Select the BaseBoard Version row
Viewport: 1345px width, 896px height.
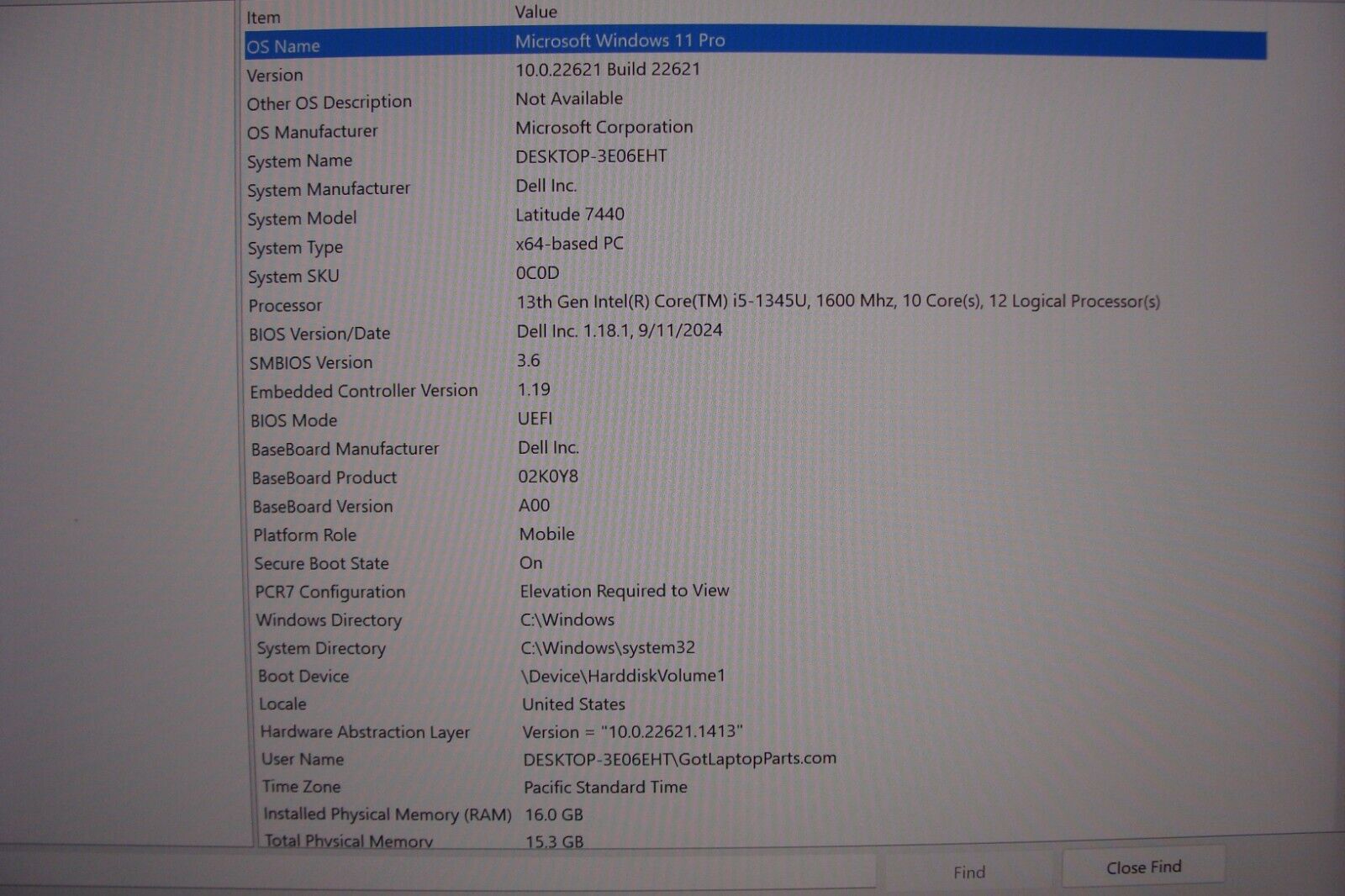(x=323, y=506)
